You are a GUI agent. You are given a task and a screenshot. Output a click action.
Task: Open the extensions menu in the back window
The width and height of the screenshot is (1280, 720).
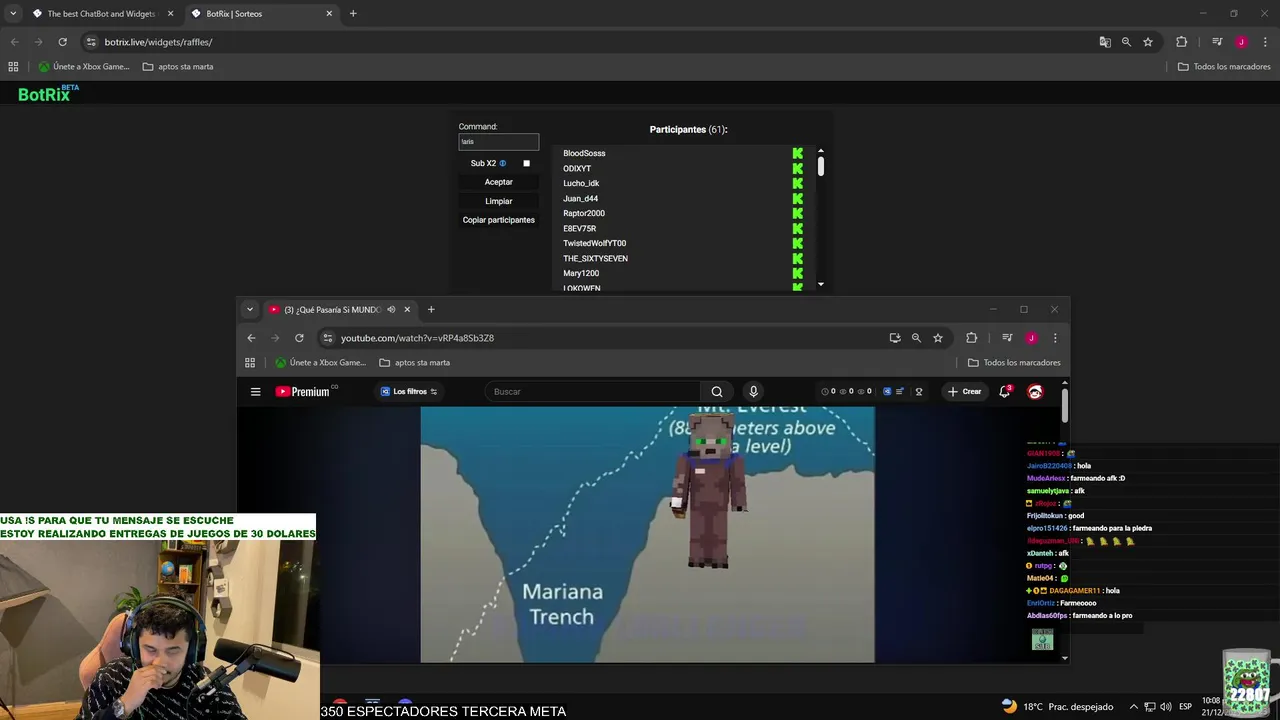click(x=1181, y=42)
